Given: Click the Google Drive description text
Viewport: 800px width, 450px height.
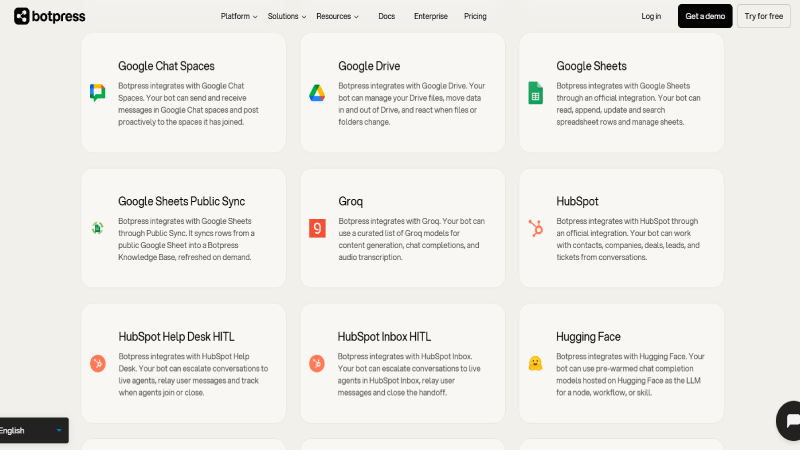Looking at the screenshot, I should pos(412,104).
